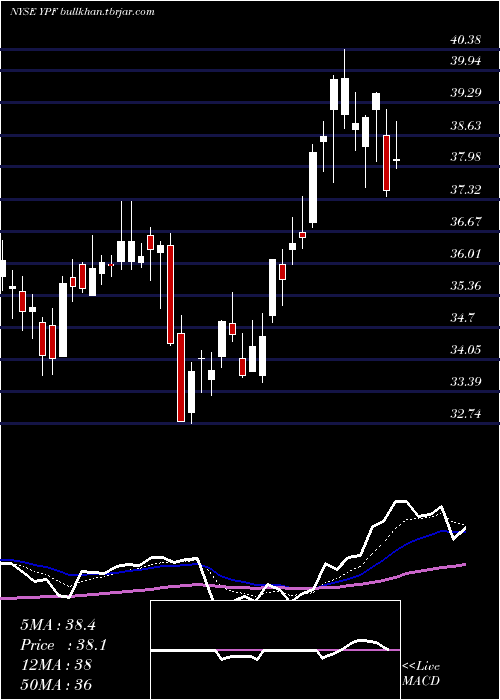This screenshot has height=700, width=500.
Task: Select the 32.74 price level label
Action: pyautogui.click(x=465, y=414)
